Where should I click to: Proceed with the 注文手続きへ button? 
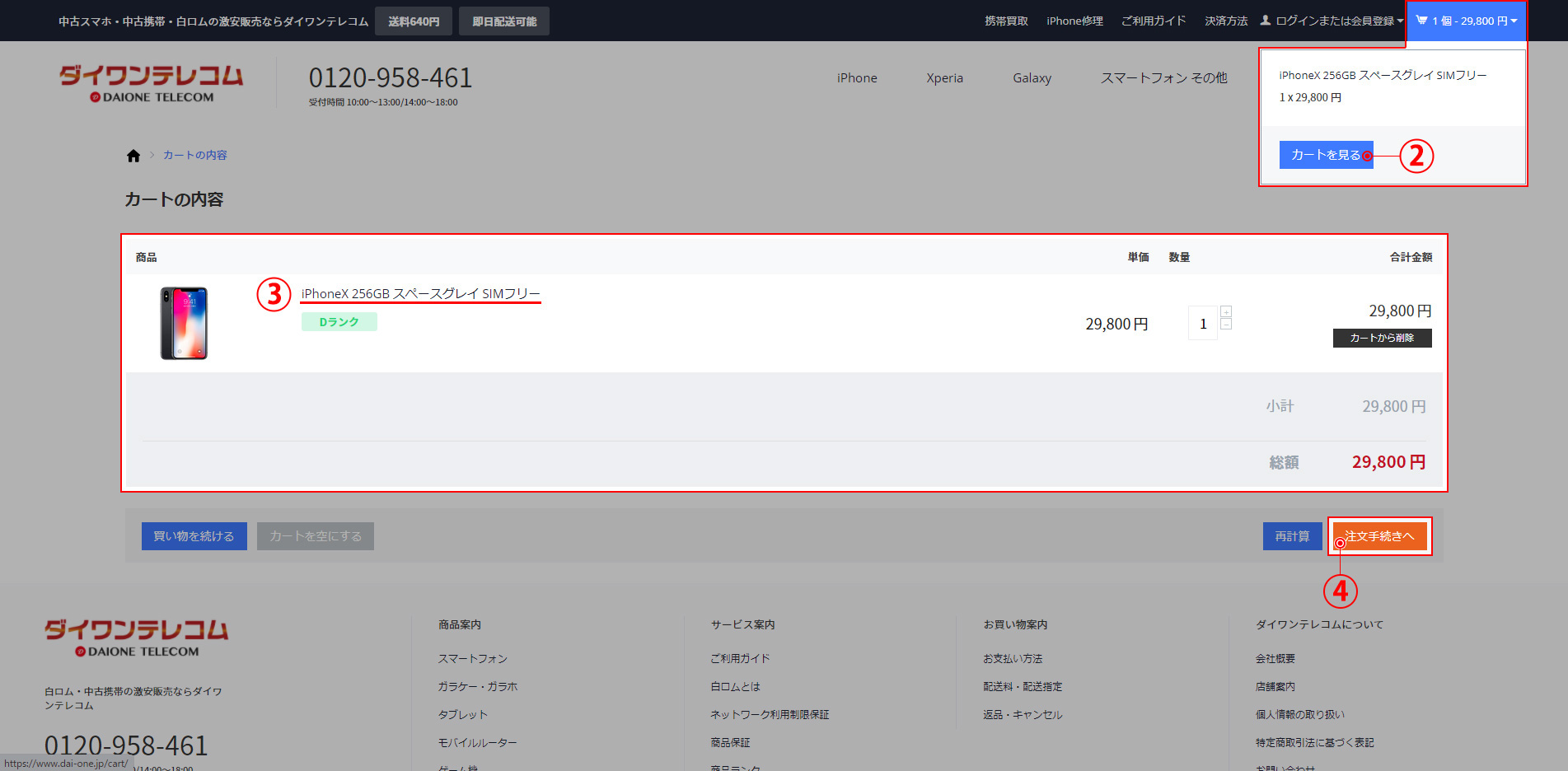click(x=1379, y=536)
